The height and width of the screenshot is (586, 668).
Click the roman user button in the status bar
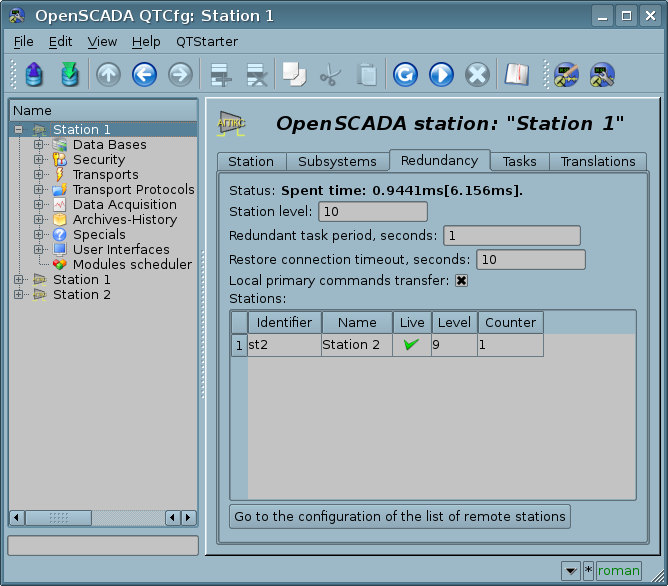coord(618,571)
